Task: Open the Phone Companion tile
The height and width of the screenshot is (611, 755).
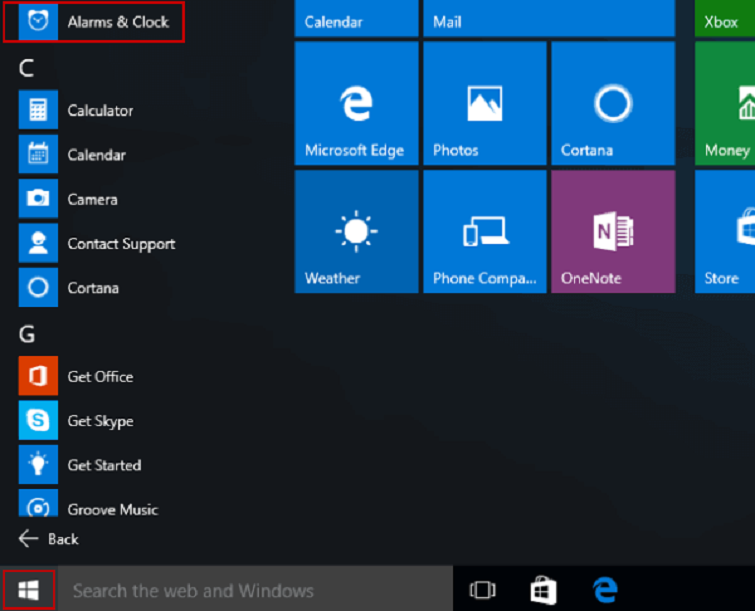Action: (x=484, y=231)
